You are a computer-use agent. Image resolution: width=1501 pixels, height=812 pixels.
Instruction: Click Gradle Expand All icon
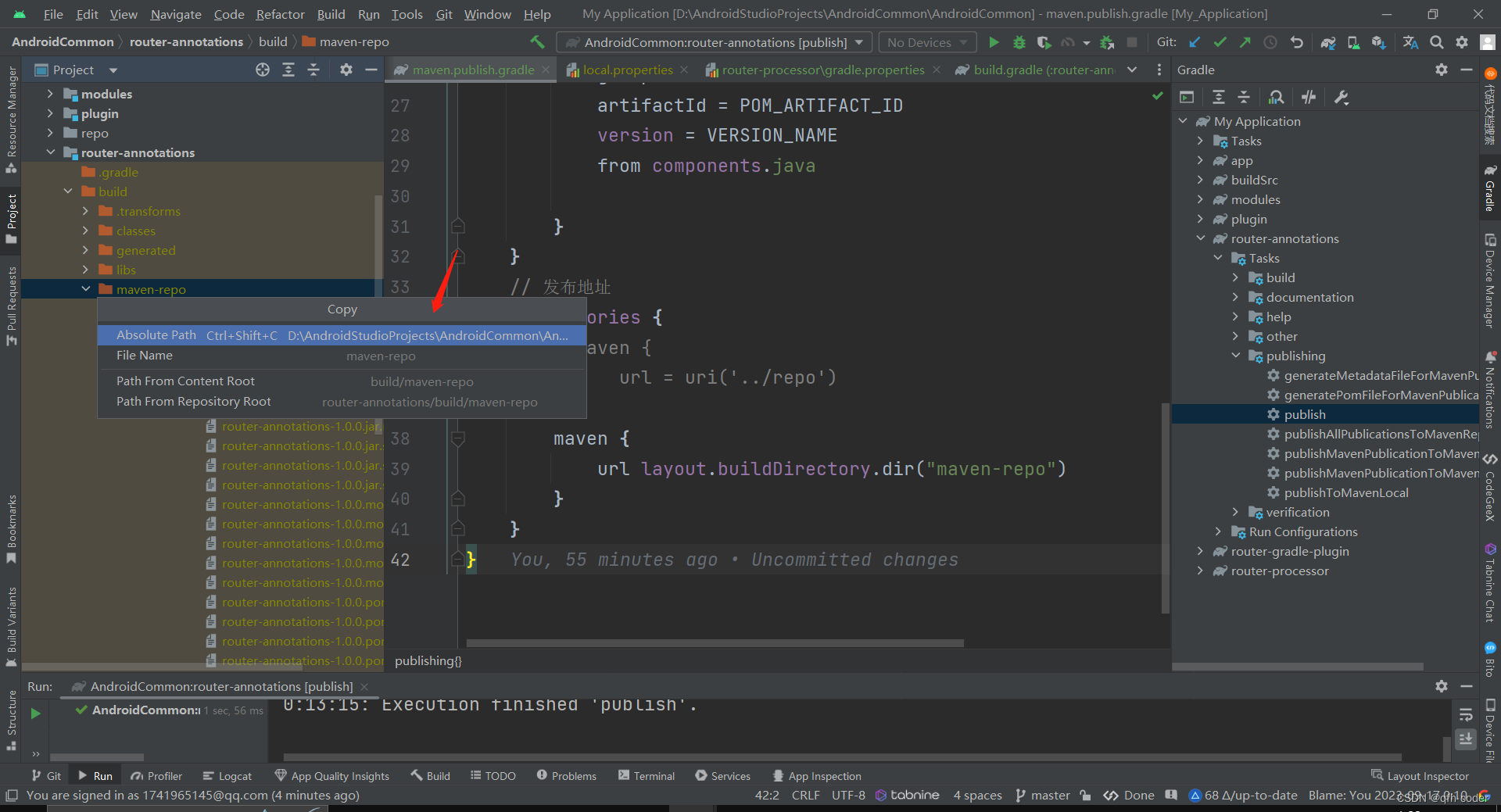click(1218, 97)
